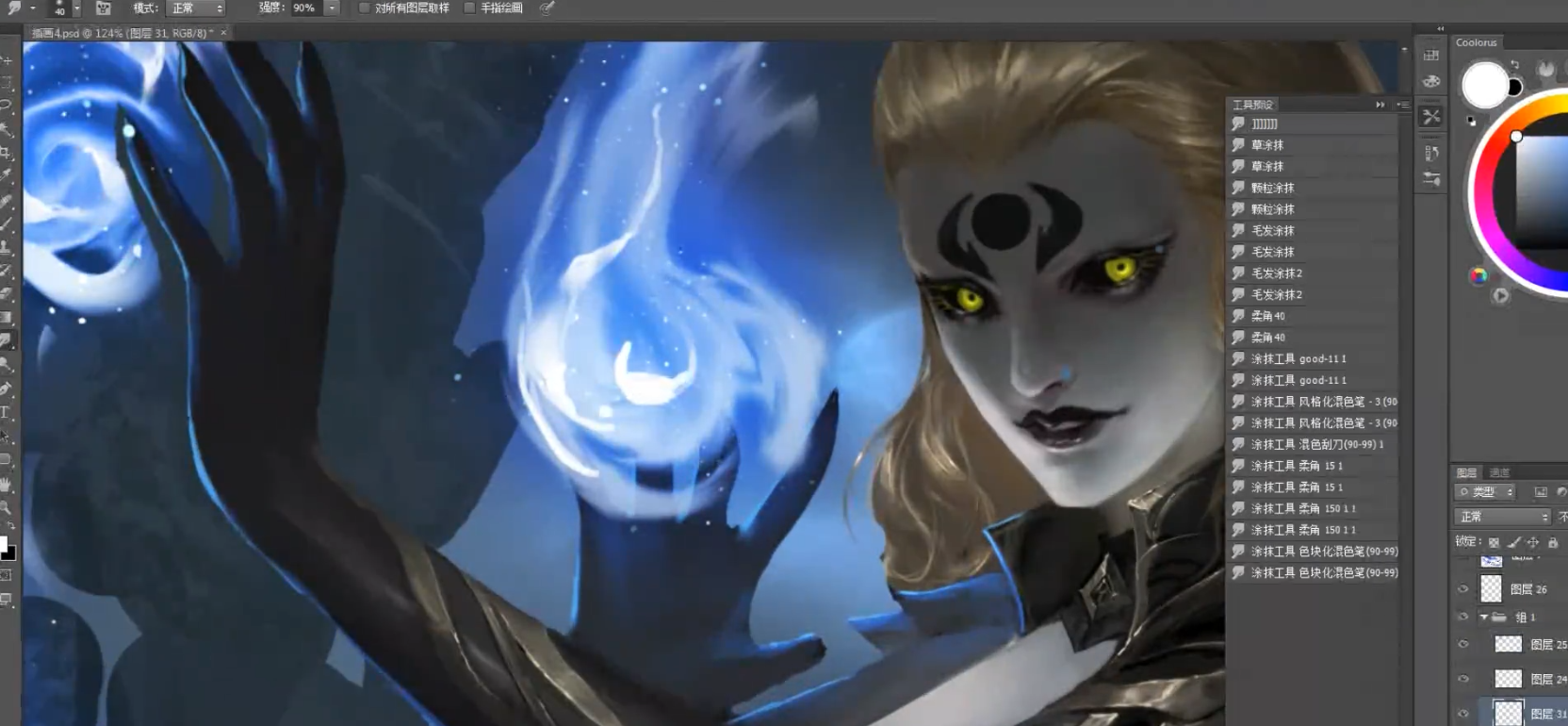Select the Gradient tool
The height and width of the screenshot is (726, 1568).
click(7, 318)
